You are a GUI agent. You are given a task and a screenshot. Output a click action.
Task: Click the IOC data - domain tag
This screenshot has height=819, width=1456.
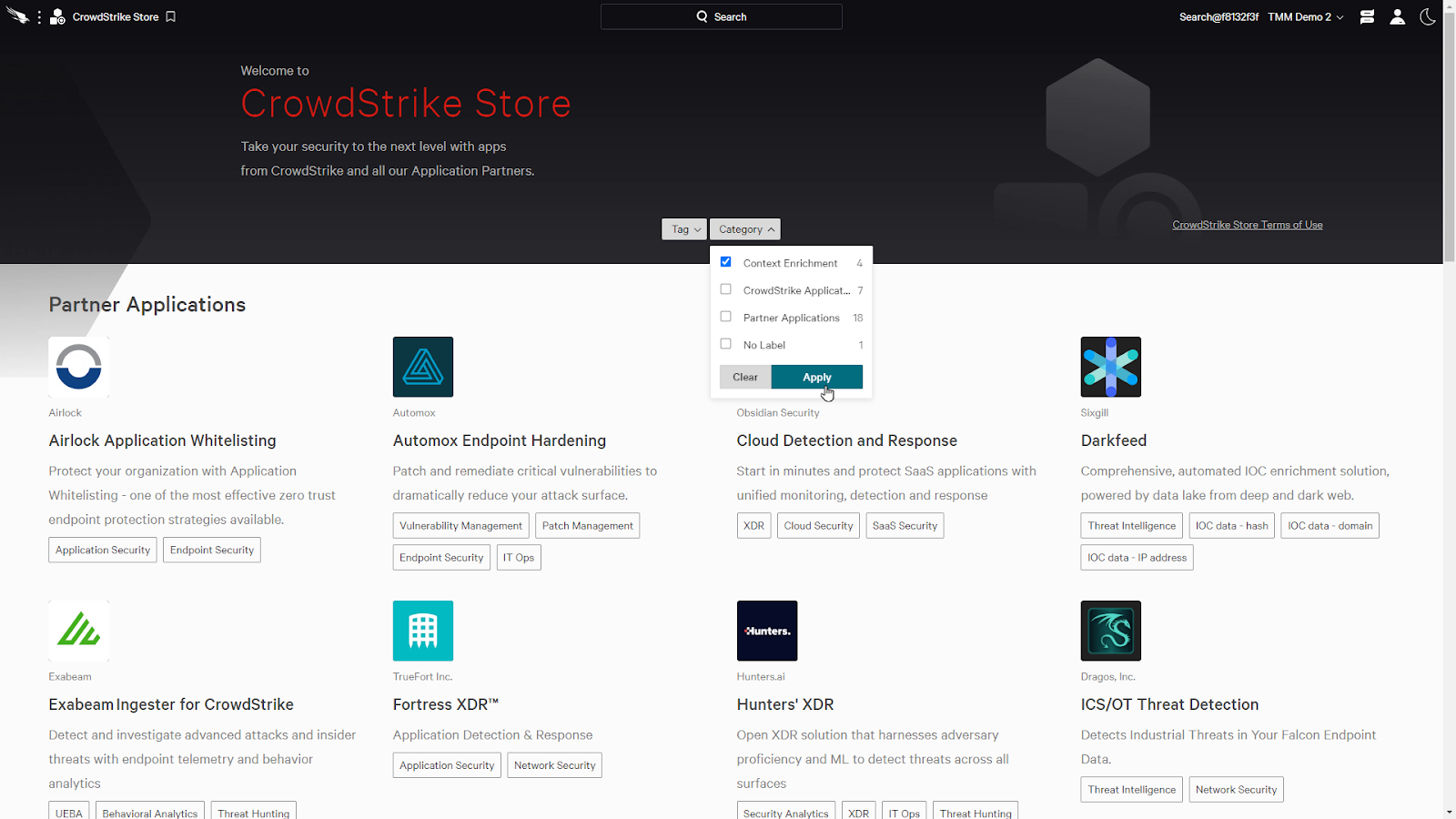click(1330, 526)
